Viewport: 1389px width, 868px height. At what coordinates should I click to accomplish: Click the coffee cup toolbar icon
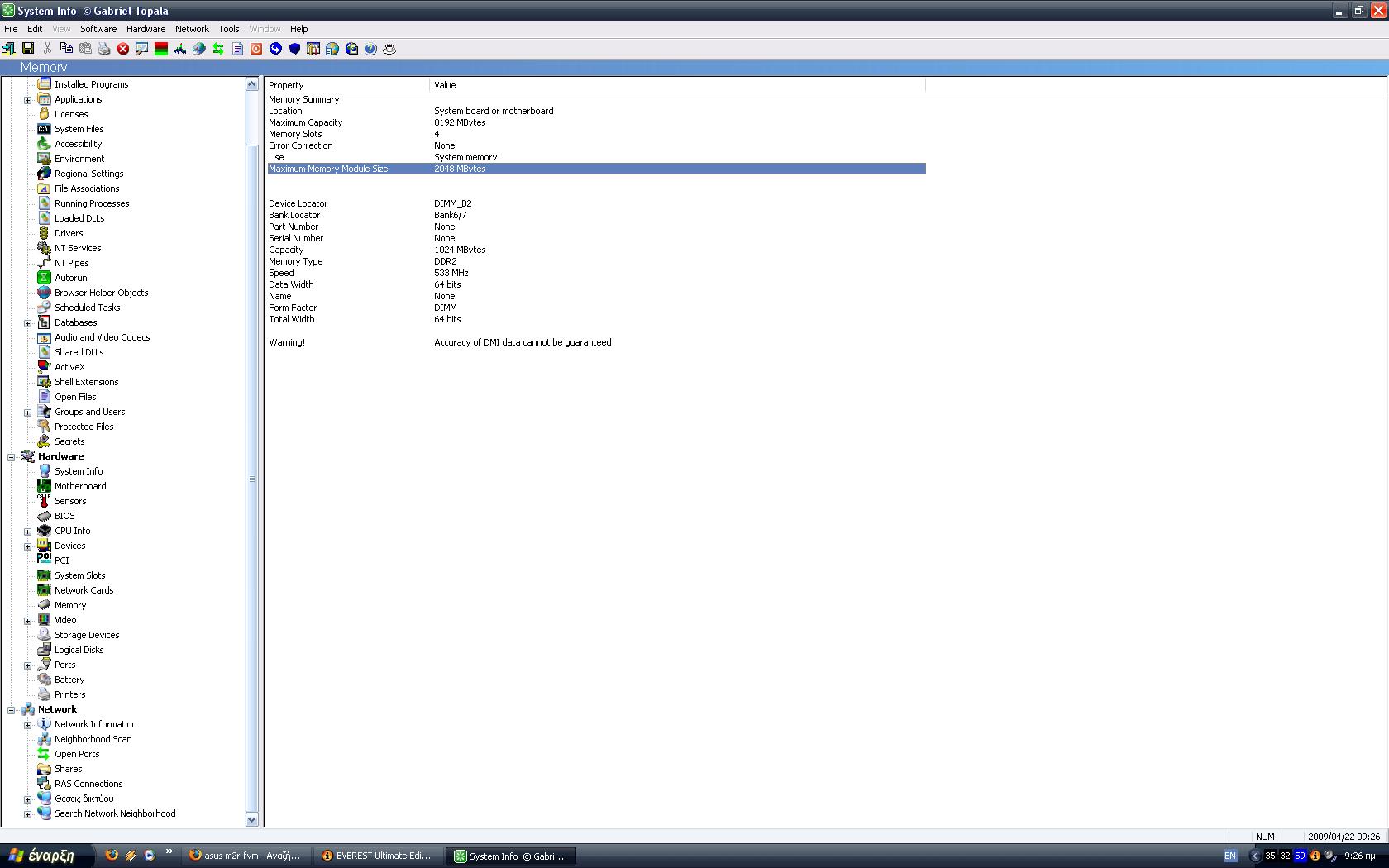389,49
